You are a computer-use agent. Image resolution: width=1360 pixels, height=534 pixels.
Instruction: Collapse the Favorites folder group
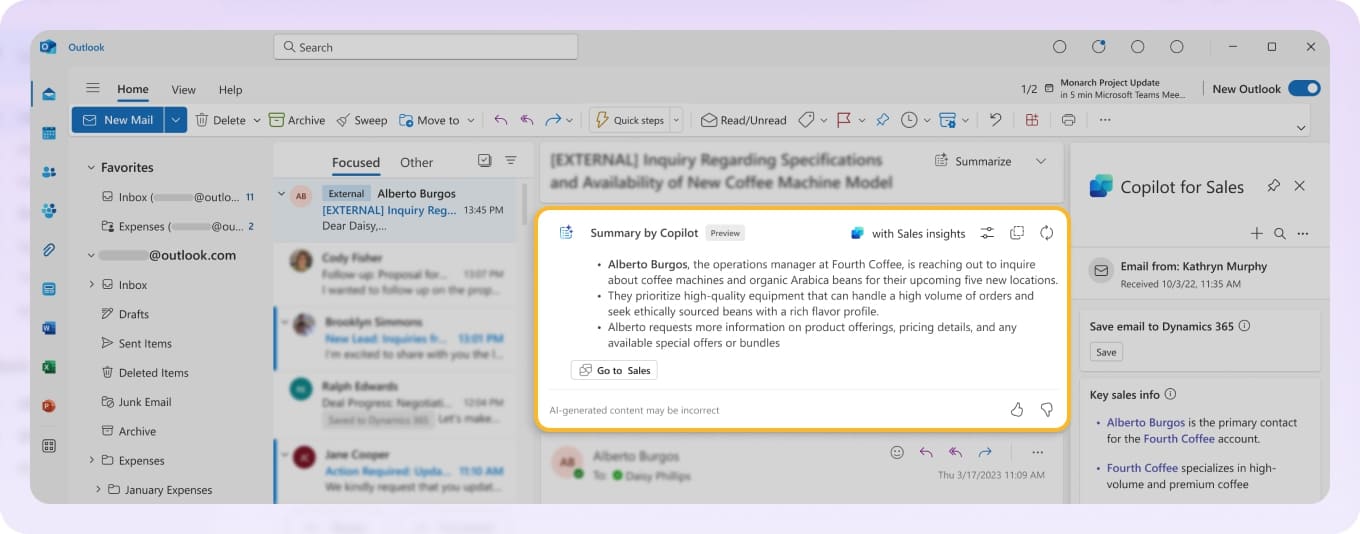click(91, 168)
